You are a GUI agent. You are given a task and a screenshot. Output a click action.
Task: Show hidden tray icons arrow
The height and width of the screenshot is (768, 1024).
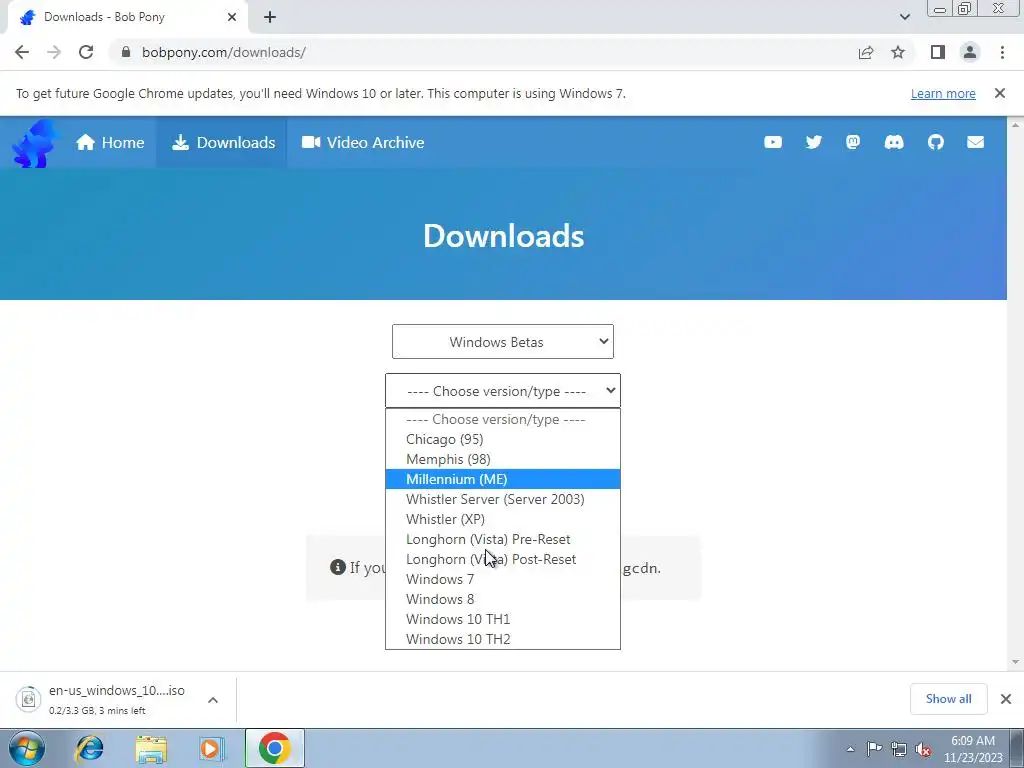point(850,749)
